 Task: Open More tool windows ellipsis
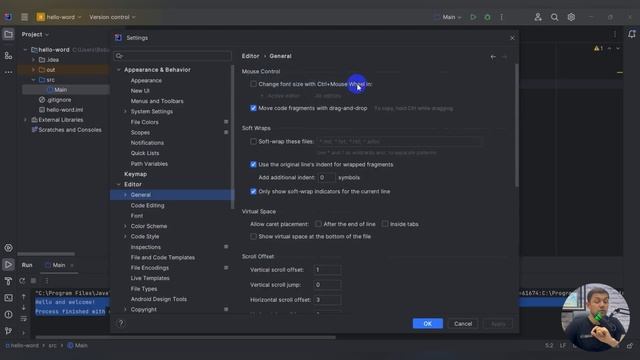pos(8,72)
